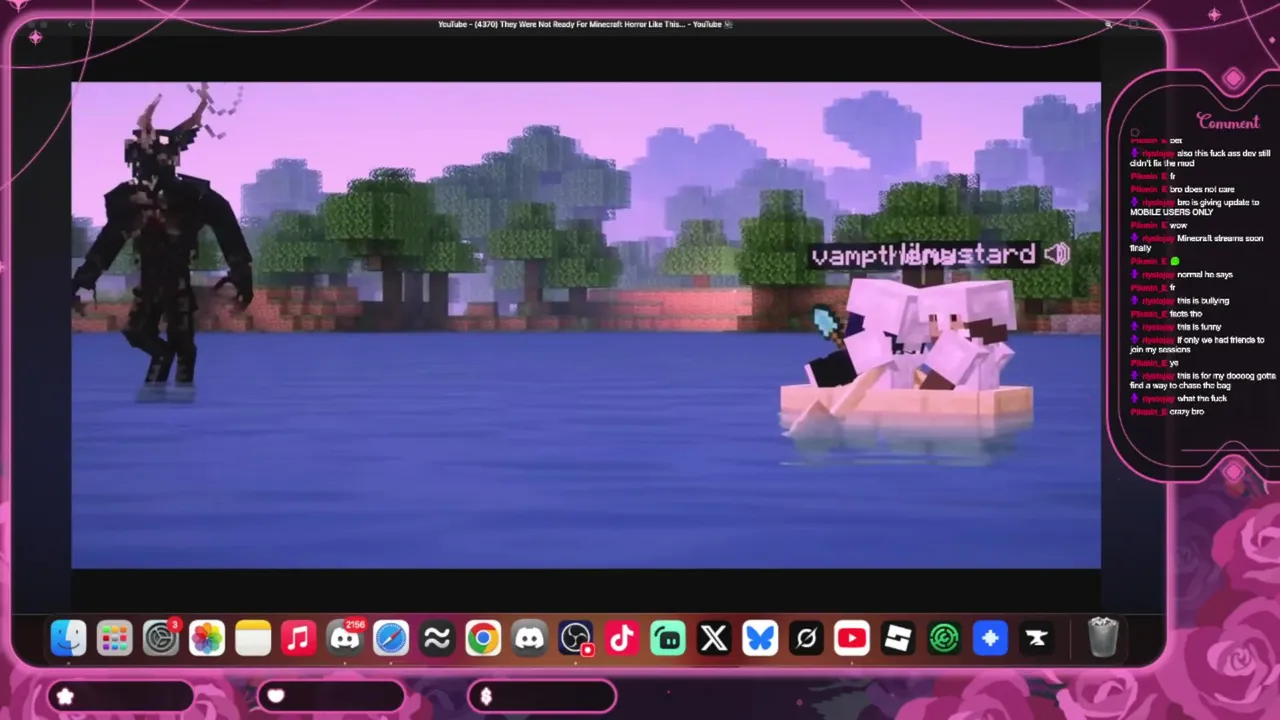Open the yellow Notes app

(x=253, y=638)
